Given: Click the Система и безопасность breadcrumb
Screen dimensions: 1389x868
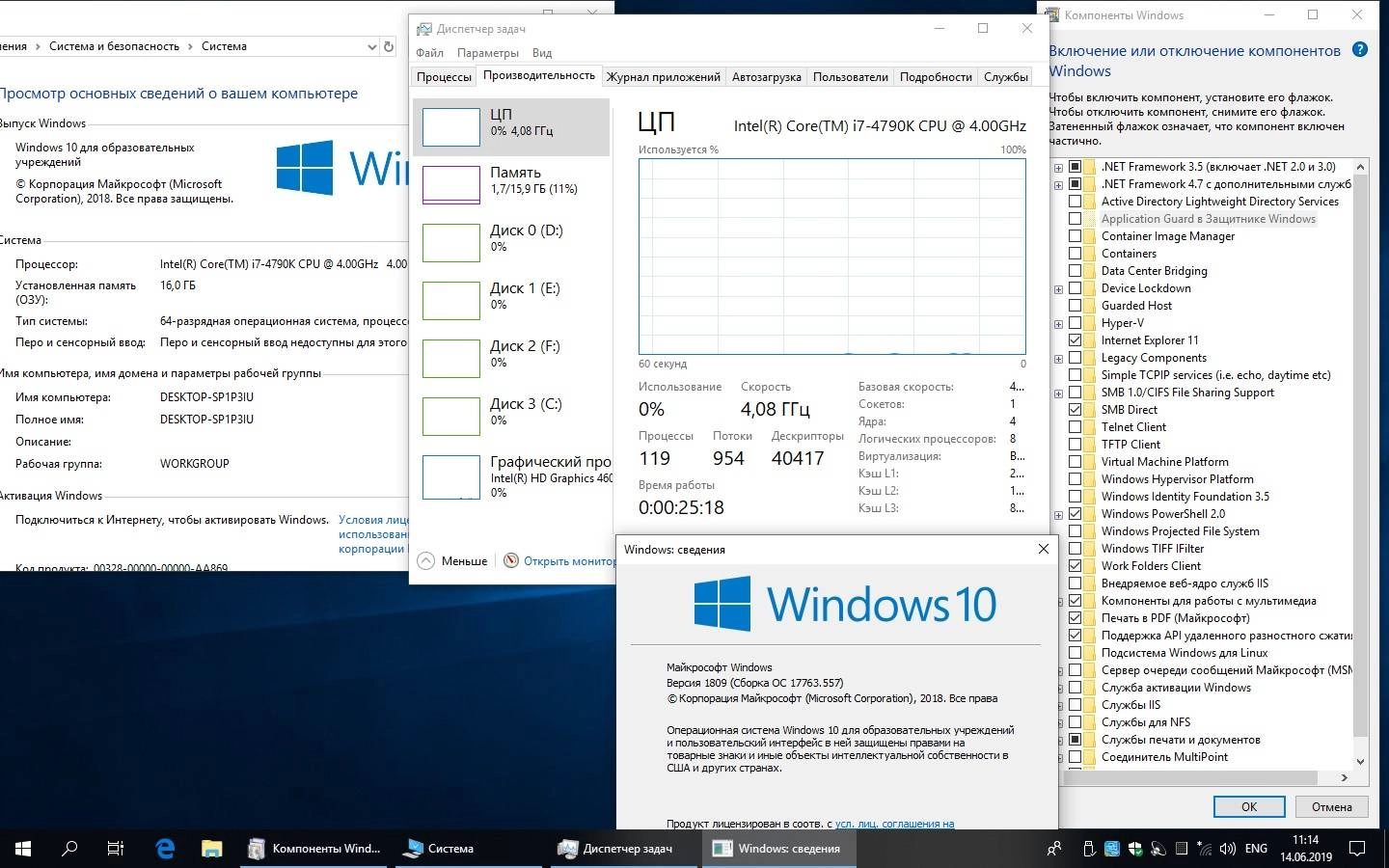Looking at the screenshot, I should pos(116,46).
